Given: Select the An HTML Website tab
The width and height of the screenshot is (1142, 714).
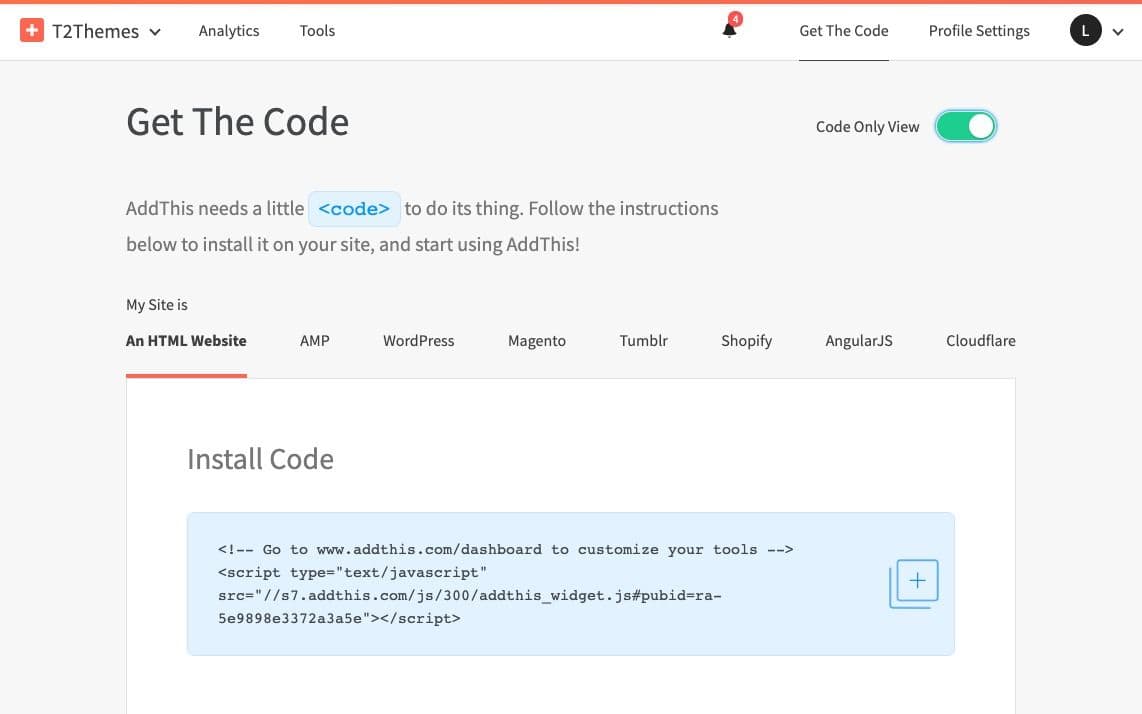Looking at the screenshot, I should [x=186, y=340].
